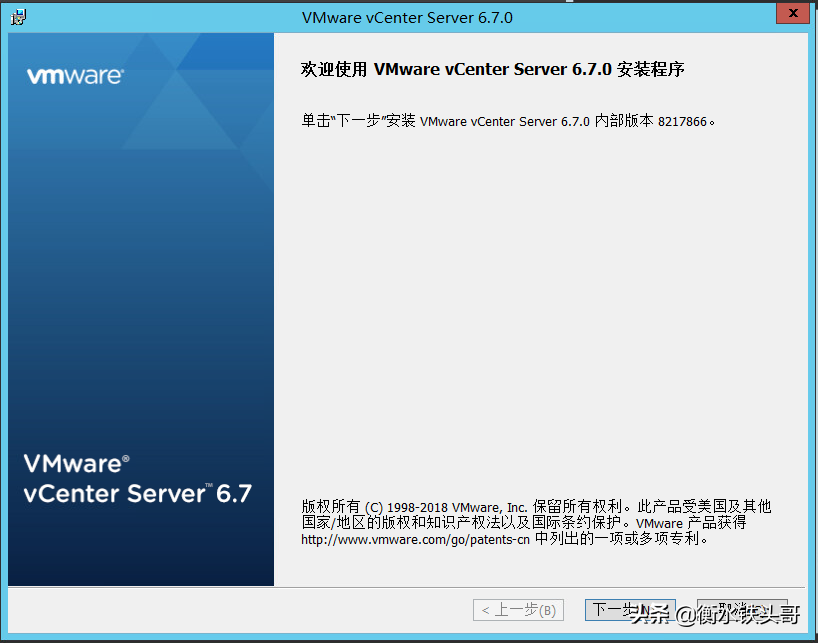Click the disabled 上一步(B) back button
The height and width of the screenshot is (643, 818).
pyautogui.click(x=519, y=610)
